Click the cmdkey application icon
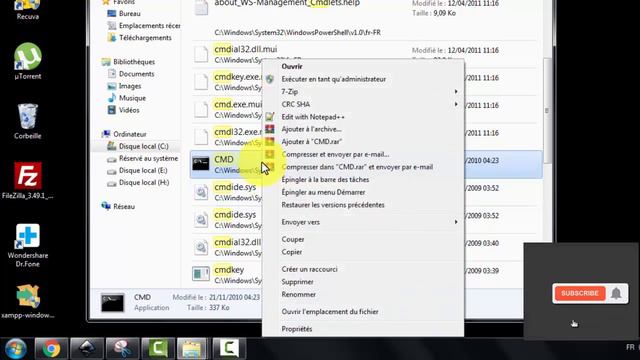 pyautogui.click(x=201, y=273)
